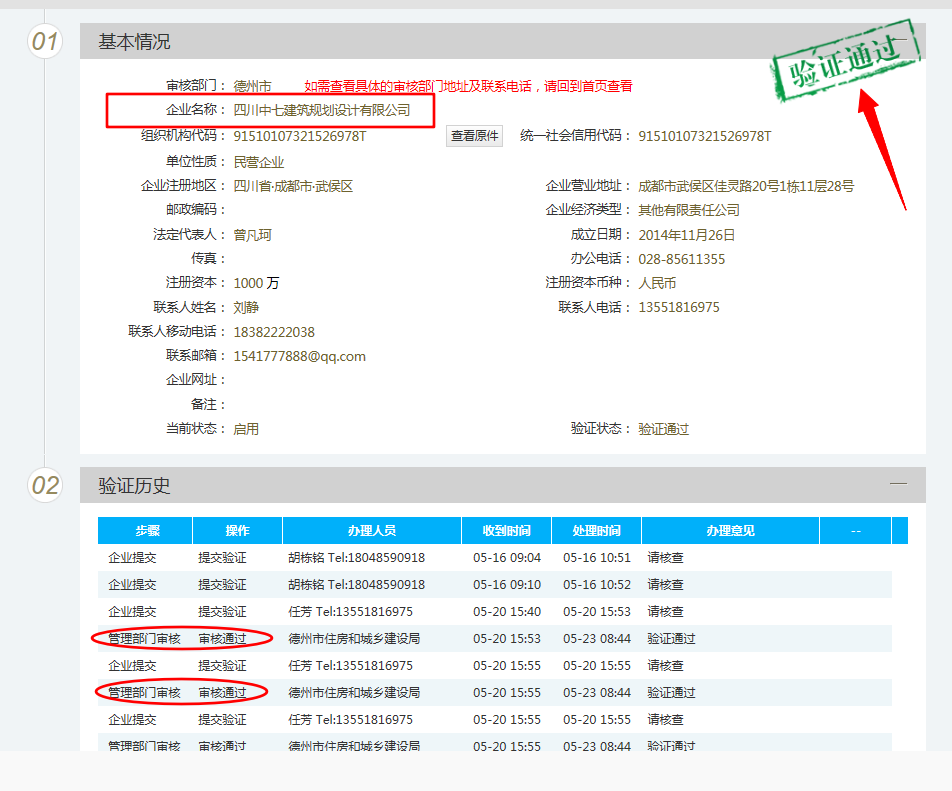Click the 02 section number badge
This screenshot has height=791, width=952.
click(x=45, y=486)
